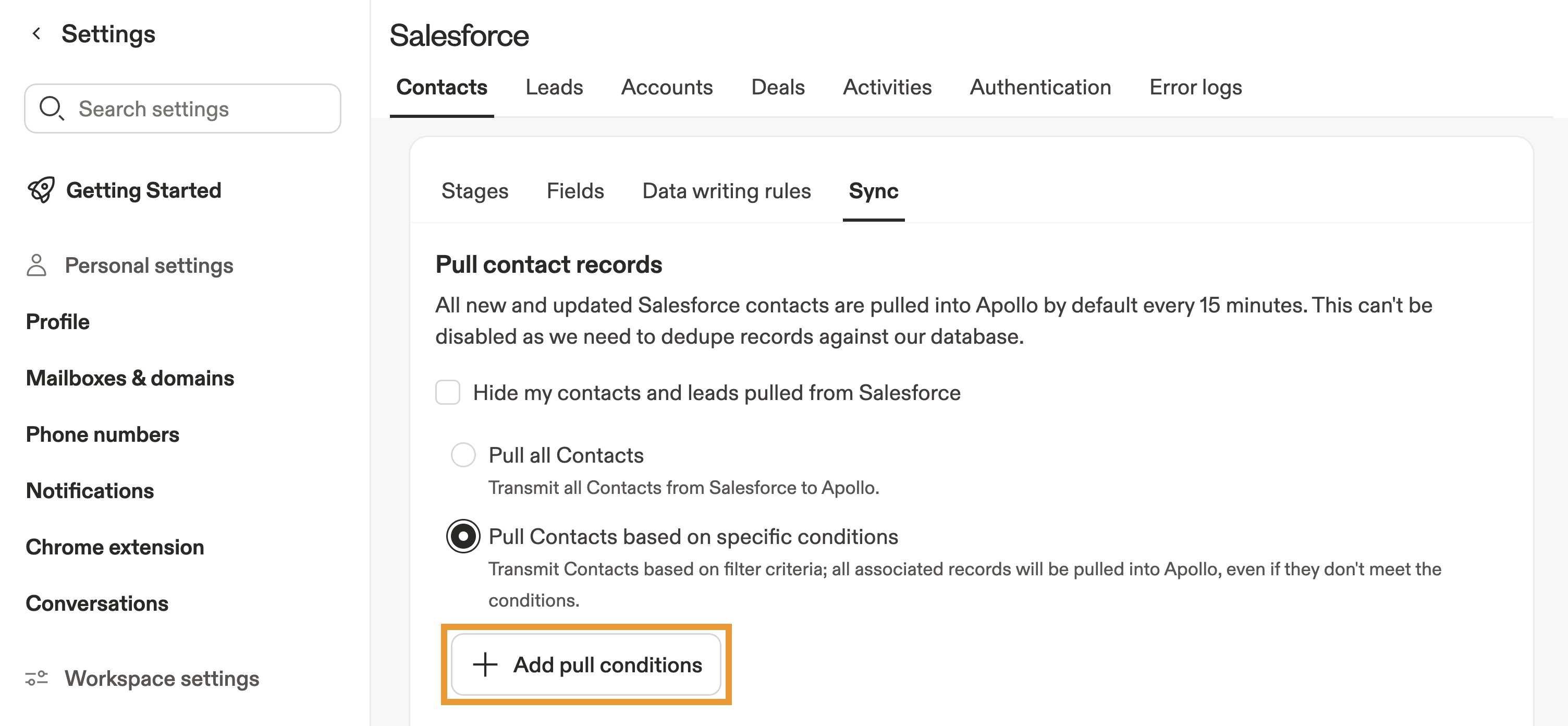The height and width of the screenshot is (726, 1568).
Task: Go to Chrome extension settings
Action: (115, 547)
